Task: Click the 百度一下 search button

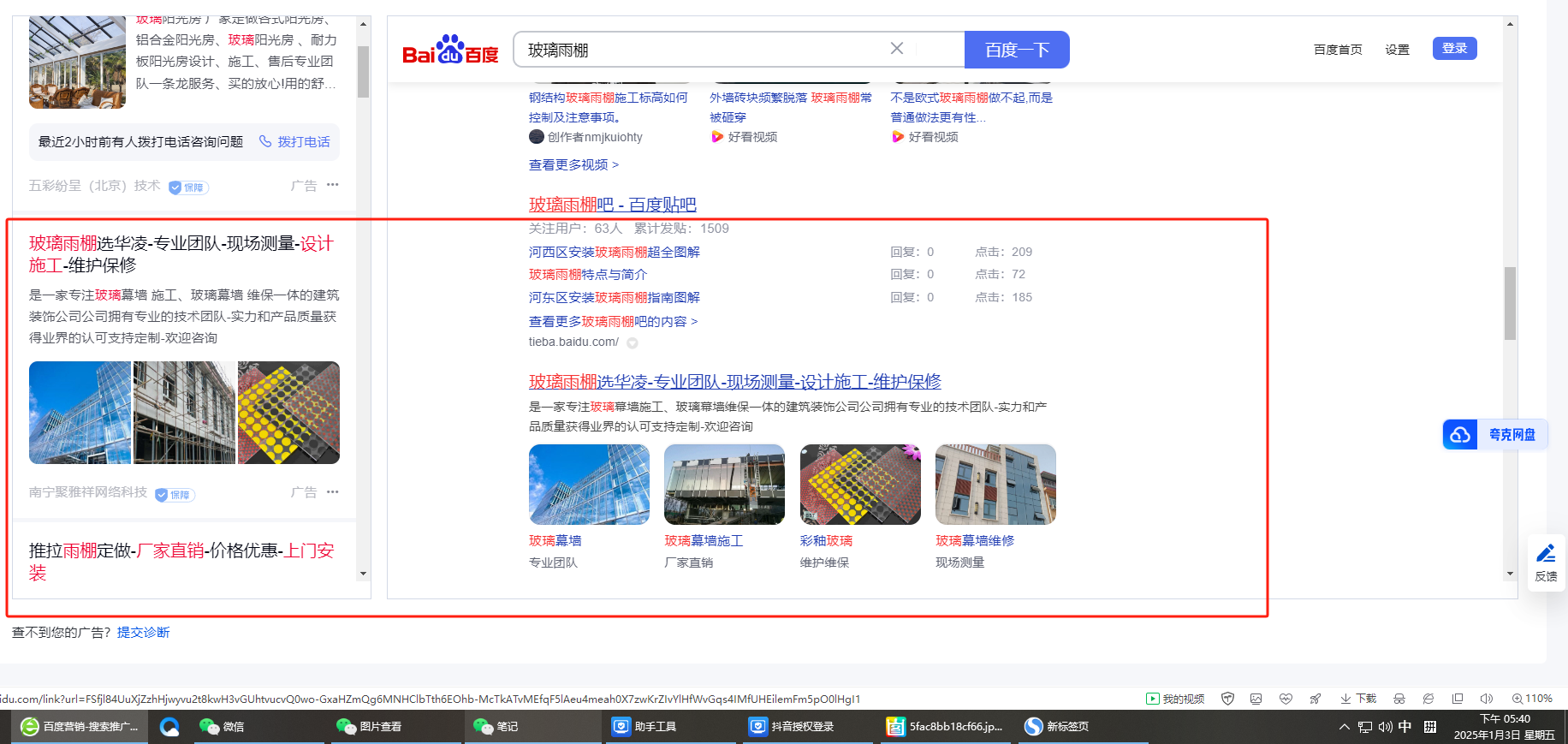Action: pos(1017,50)
